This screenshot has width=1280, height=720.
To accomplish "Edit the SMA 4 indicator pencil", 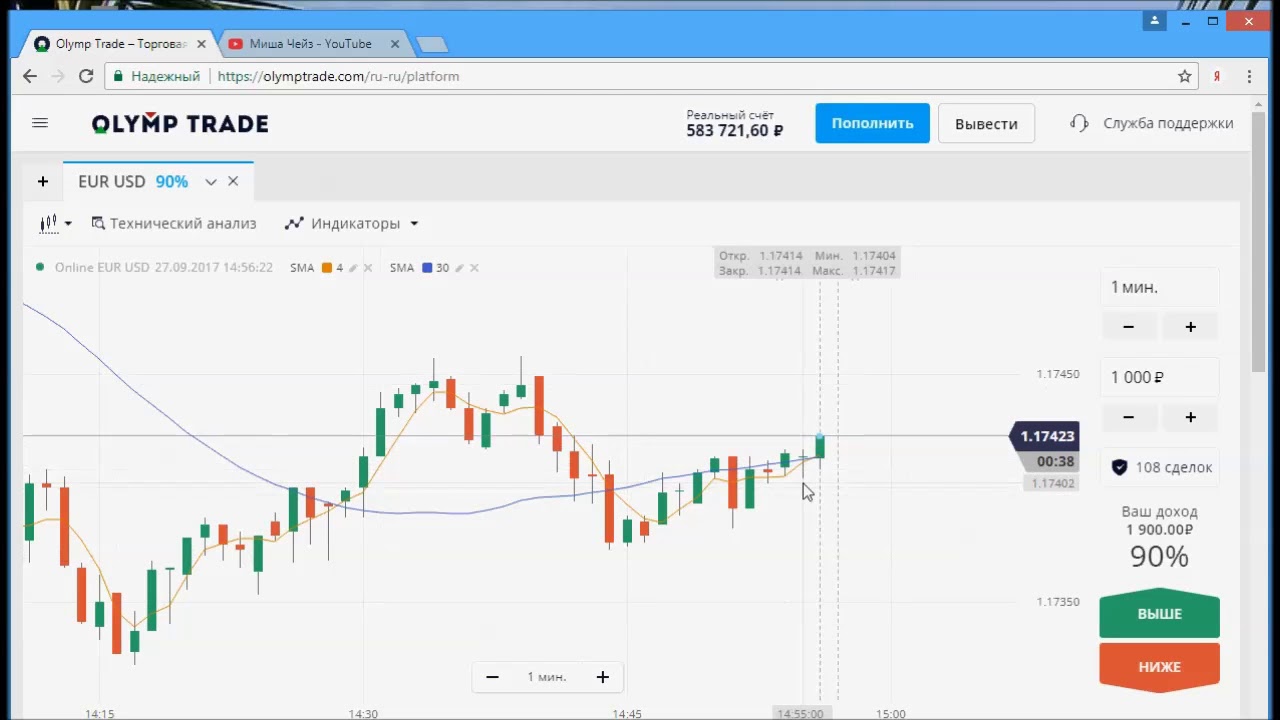I will tap(353, 268).
